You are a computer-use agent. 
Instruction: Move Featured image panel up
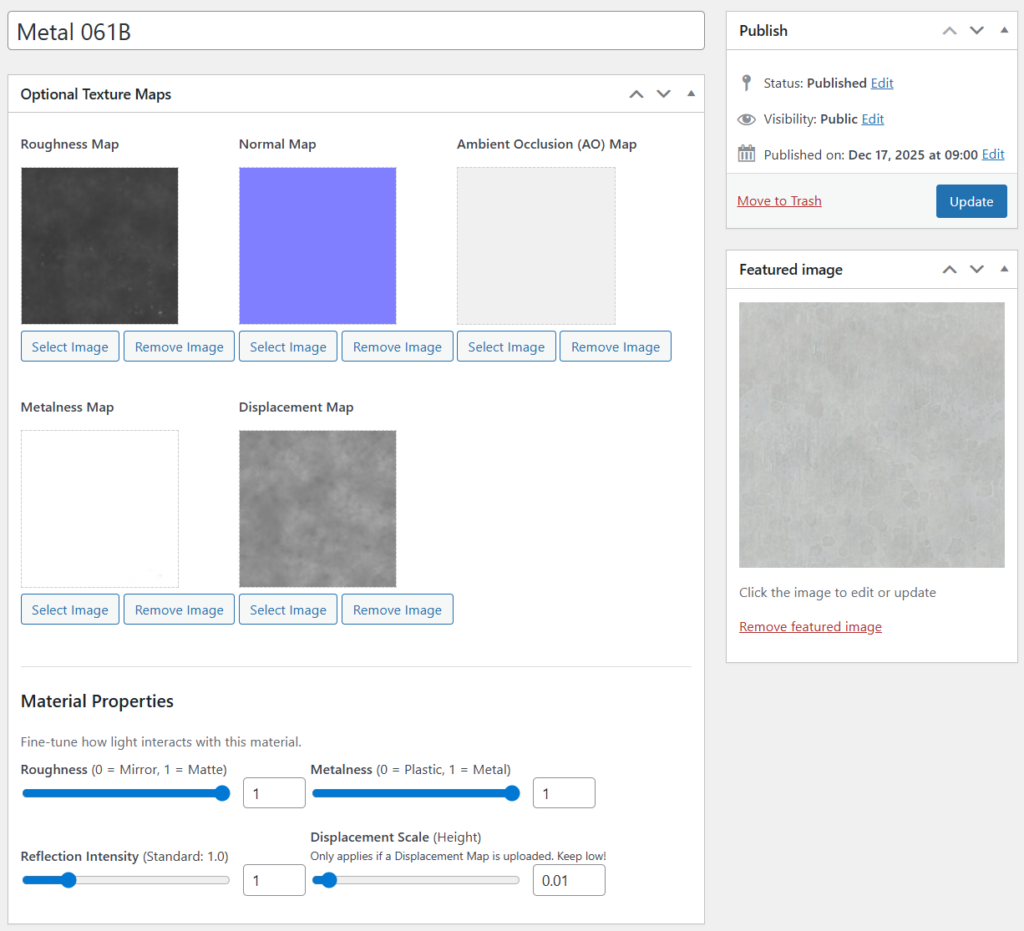[x=950, y=270]
